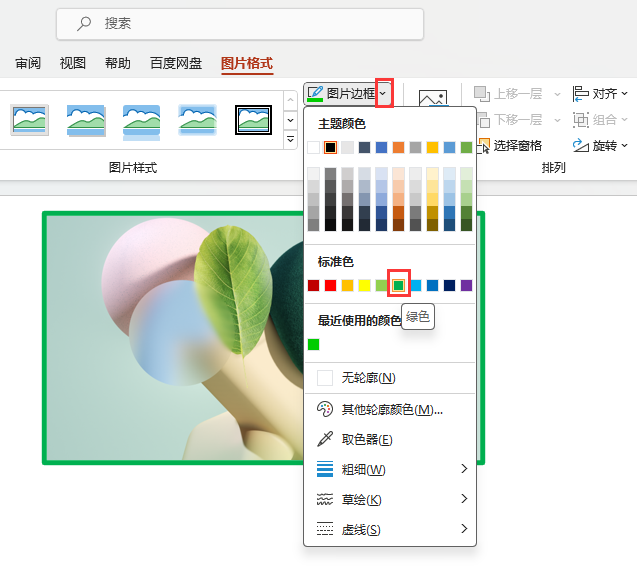Apply the first picture style thumbnail
The image size is (637, 582).
pos(30,120)
